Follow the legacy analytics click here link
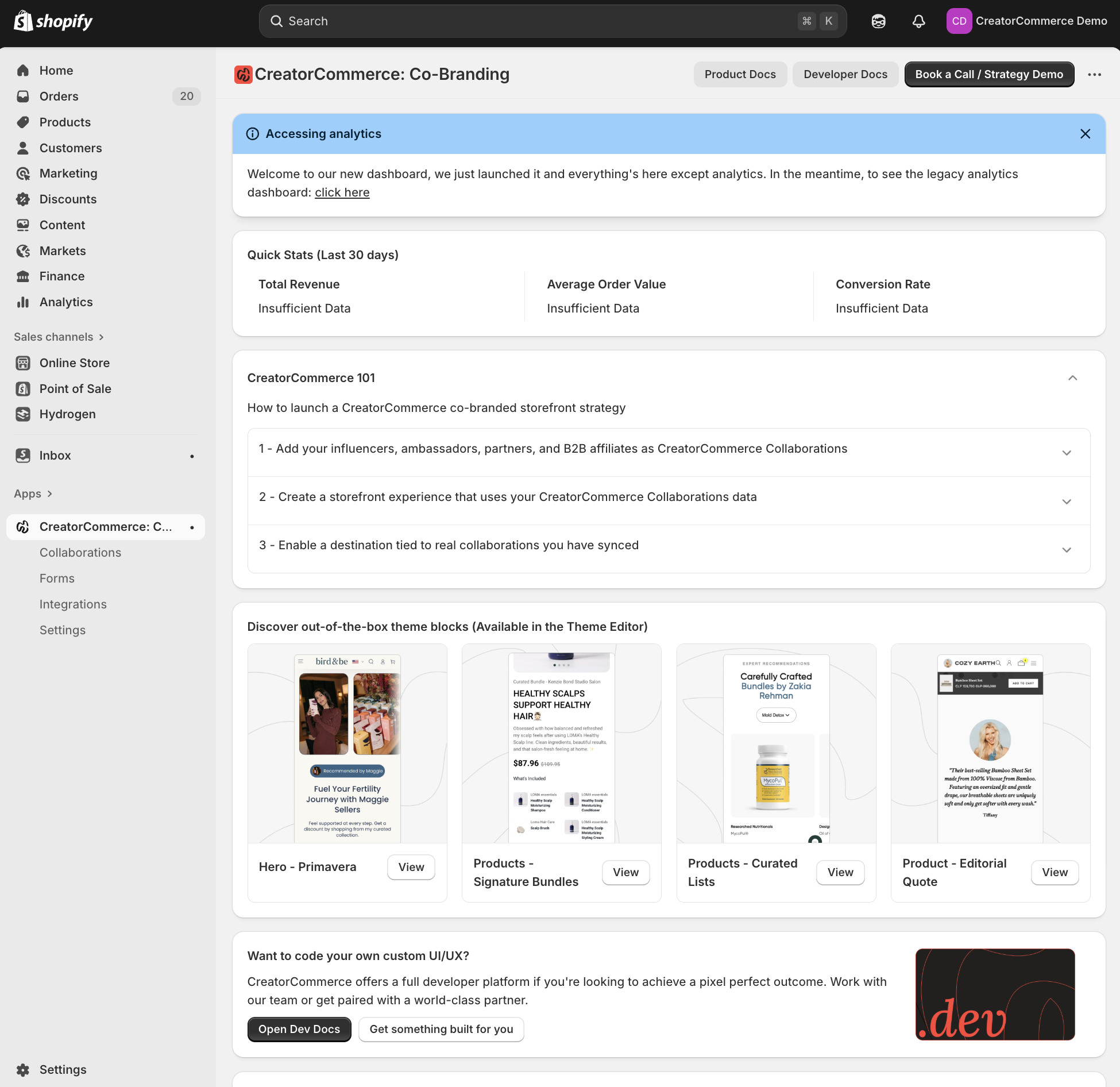This screenshot has height=1087, width=1120. [x=342, y=192]
